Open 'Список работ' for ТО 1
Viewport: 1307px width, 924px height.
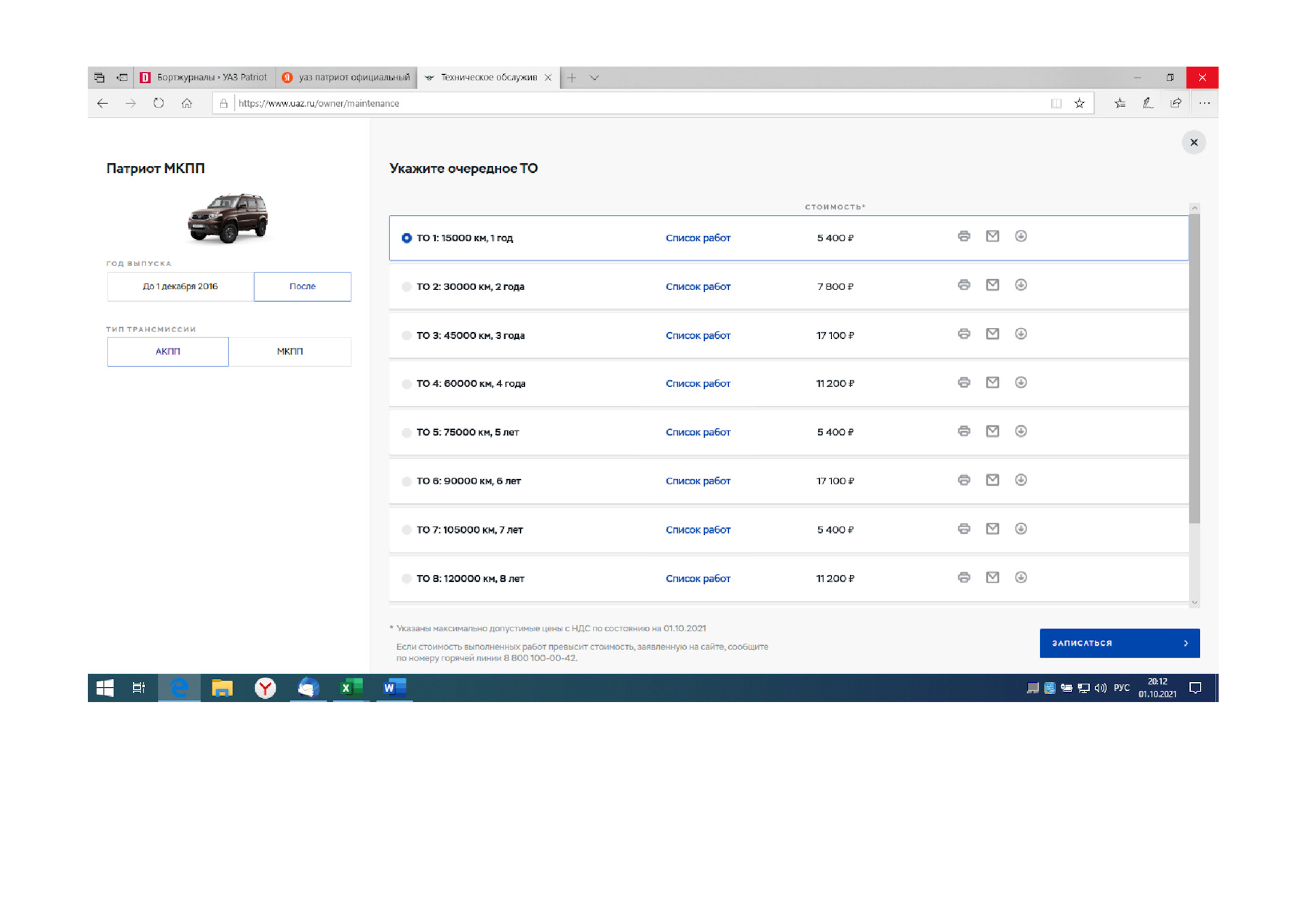tap(698, 238)
